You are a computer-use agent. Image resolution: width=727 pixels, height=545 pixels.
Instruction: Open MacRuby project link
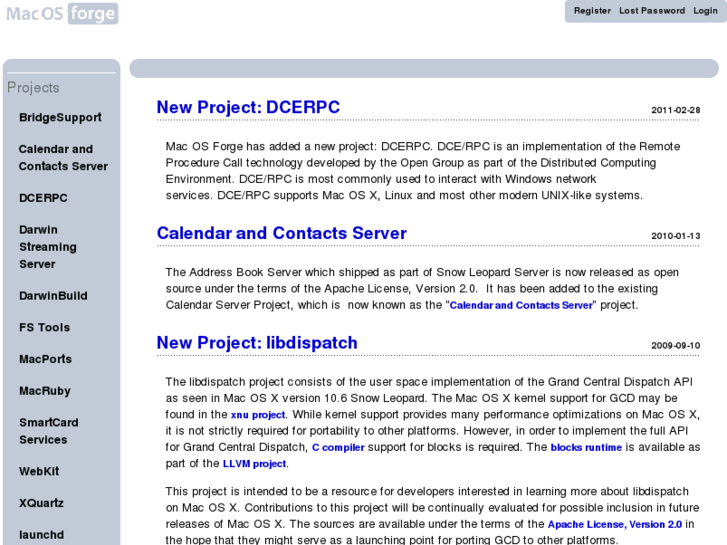45,391
